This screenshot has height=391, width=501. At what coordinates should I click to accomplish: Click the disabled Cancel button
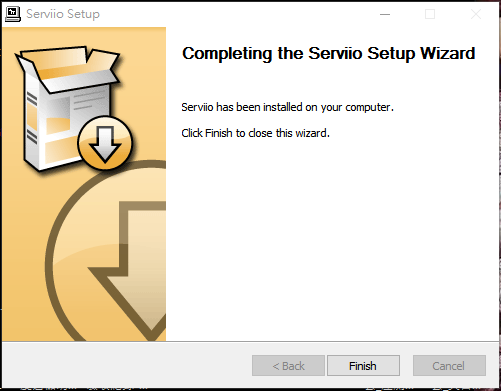[x=449, y=366]
